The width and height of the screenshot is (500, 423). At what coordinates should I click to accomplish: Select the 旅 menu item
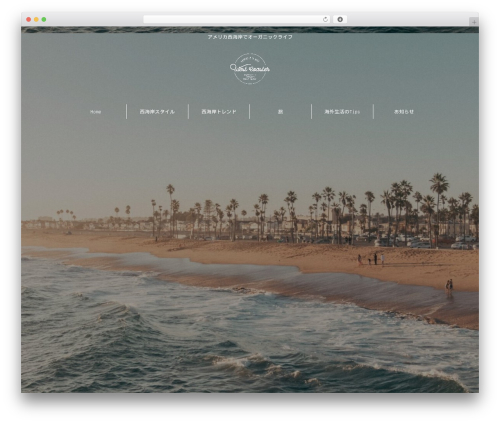(280, 112)
